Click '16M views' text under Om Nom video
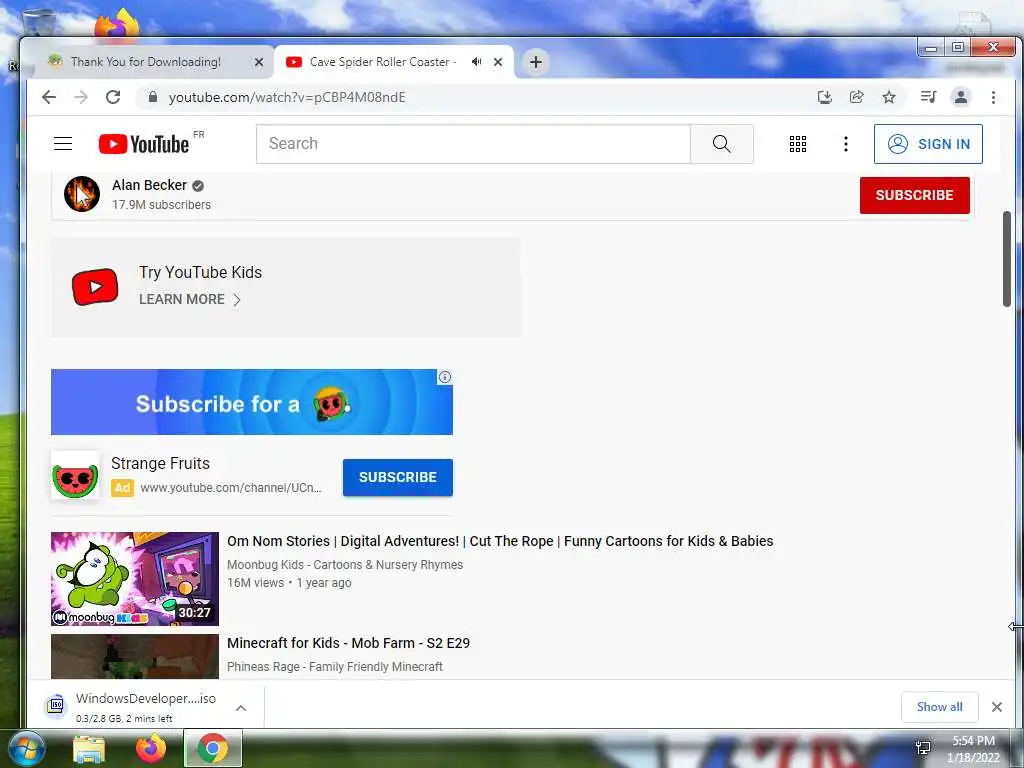The width and height of the screenshot is (1024, 768). [255, 583]
